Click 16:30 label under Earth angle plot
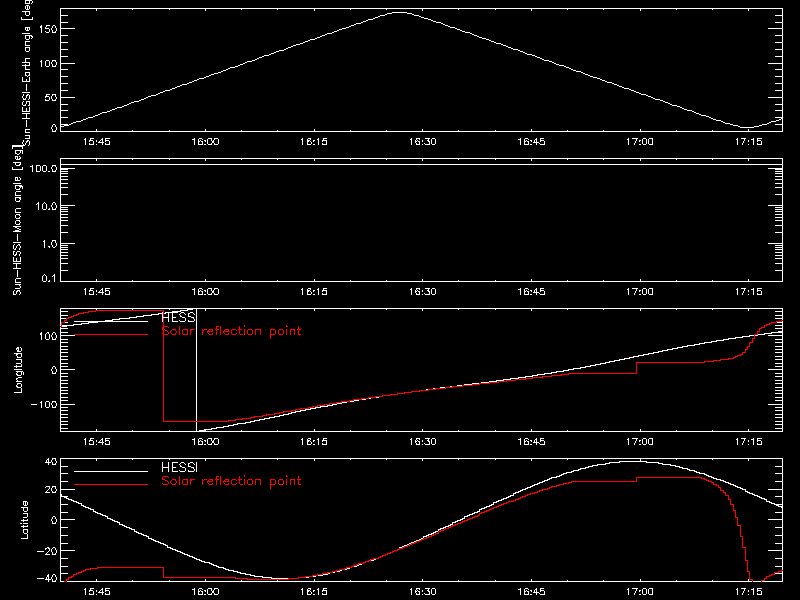The image size is (800, 600). tap(422, 141)
